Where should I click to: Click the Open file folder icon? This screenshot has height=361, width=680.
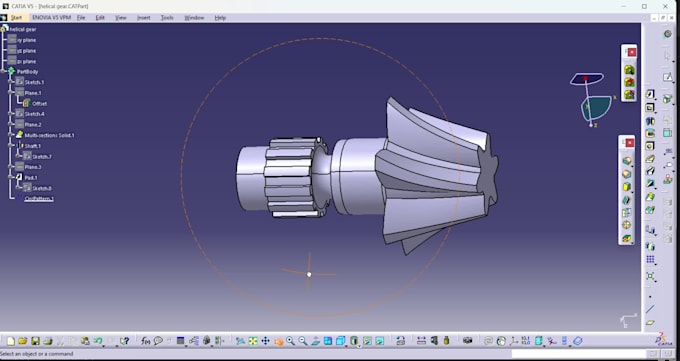click(23, 341)
